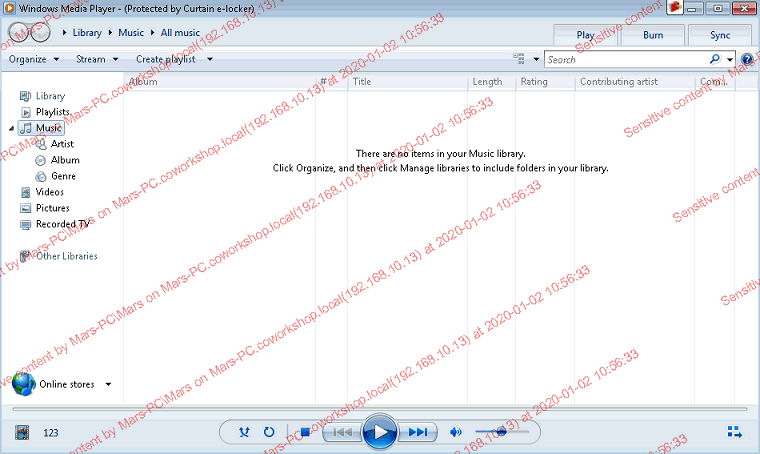The height and width of the screenshot is (454, 760).
Task: Toggle repeat mode
Action: coord(269,432)
